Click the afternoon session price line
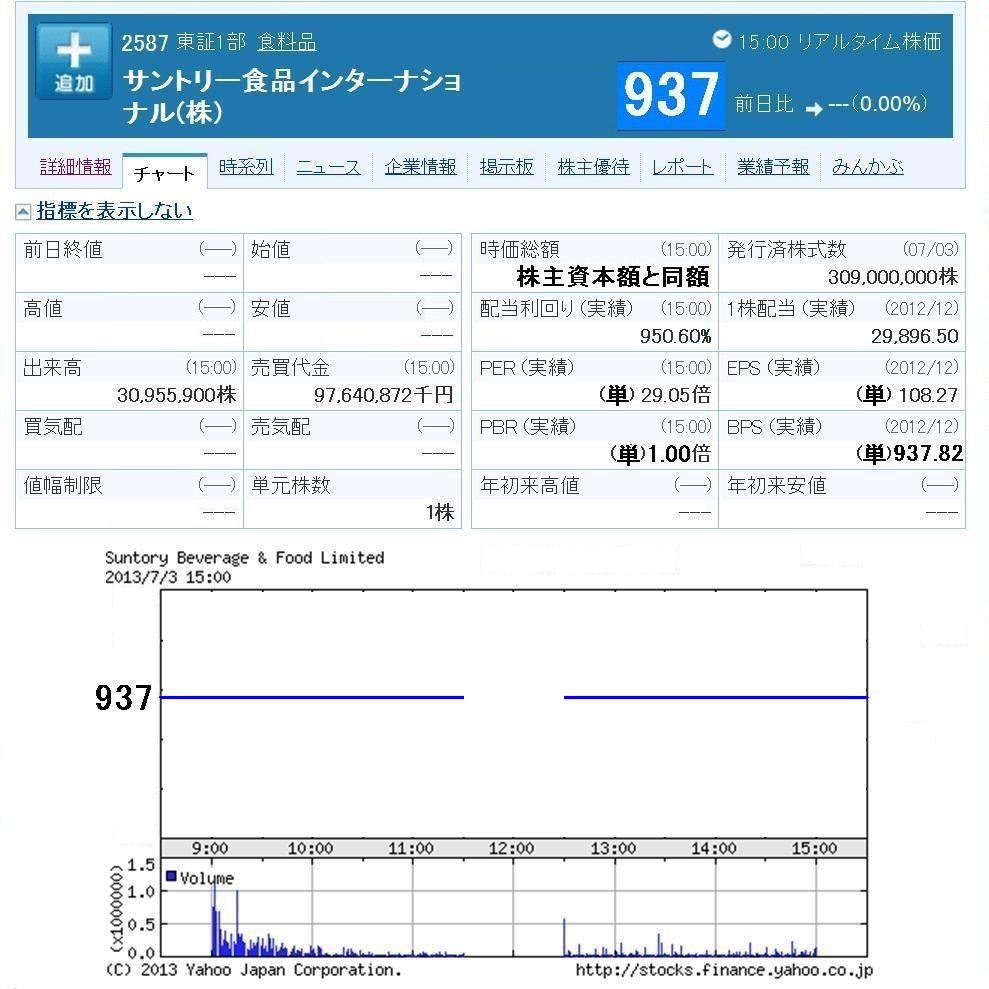The width and height of the screenshot is (989, 989). point(716,697)
